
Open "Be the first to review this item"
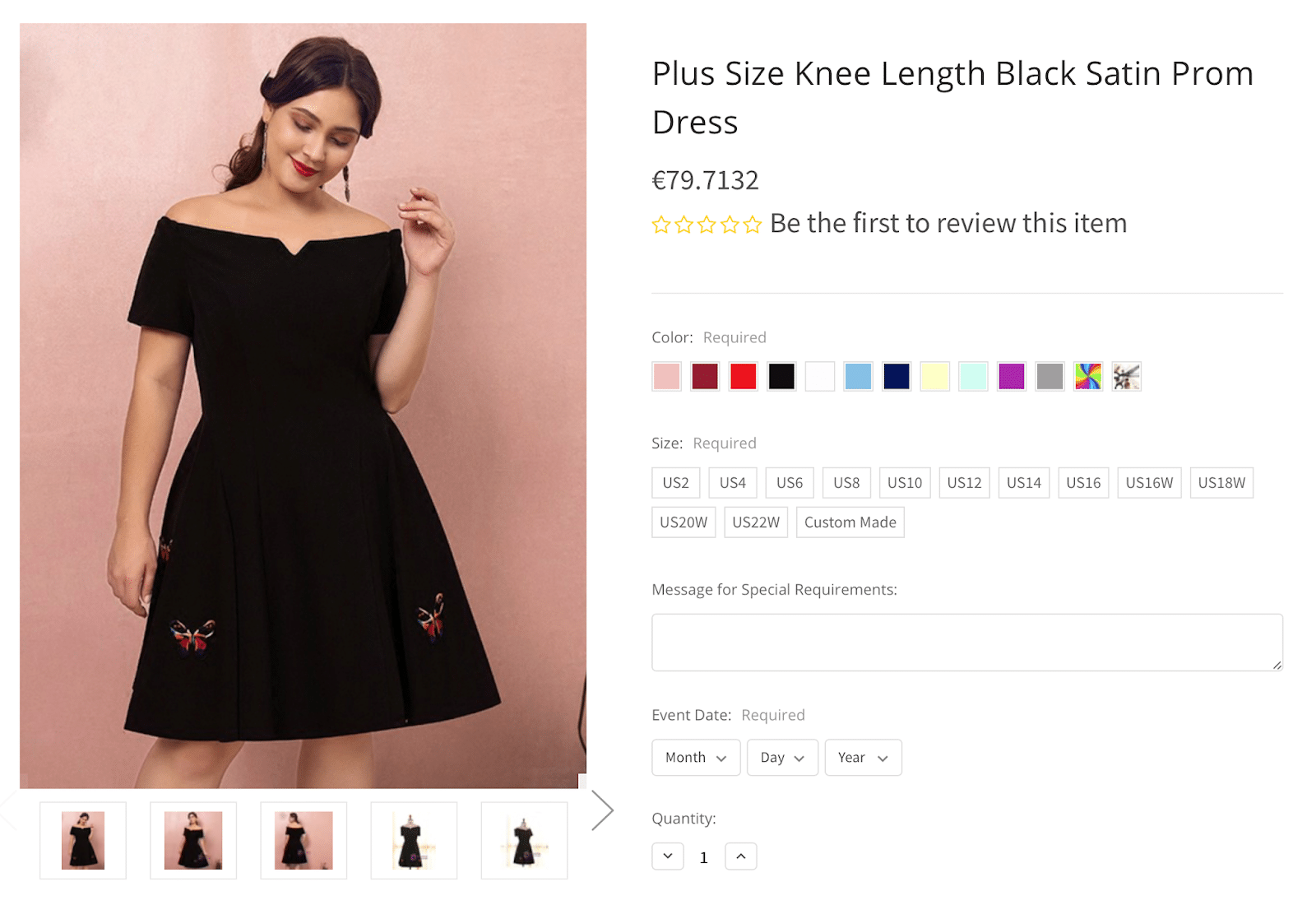pos(948,224)
